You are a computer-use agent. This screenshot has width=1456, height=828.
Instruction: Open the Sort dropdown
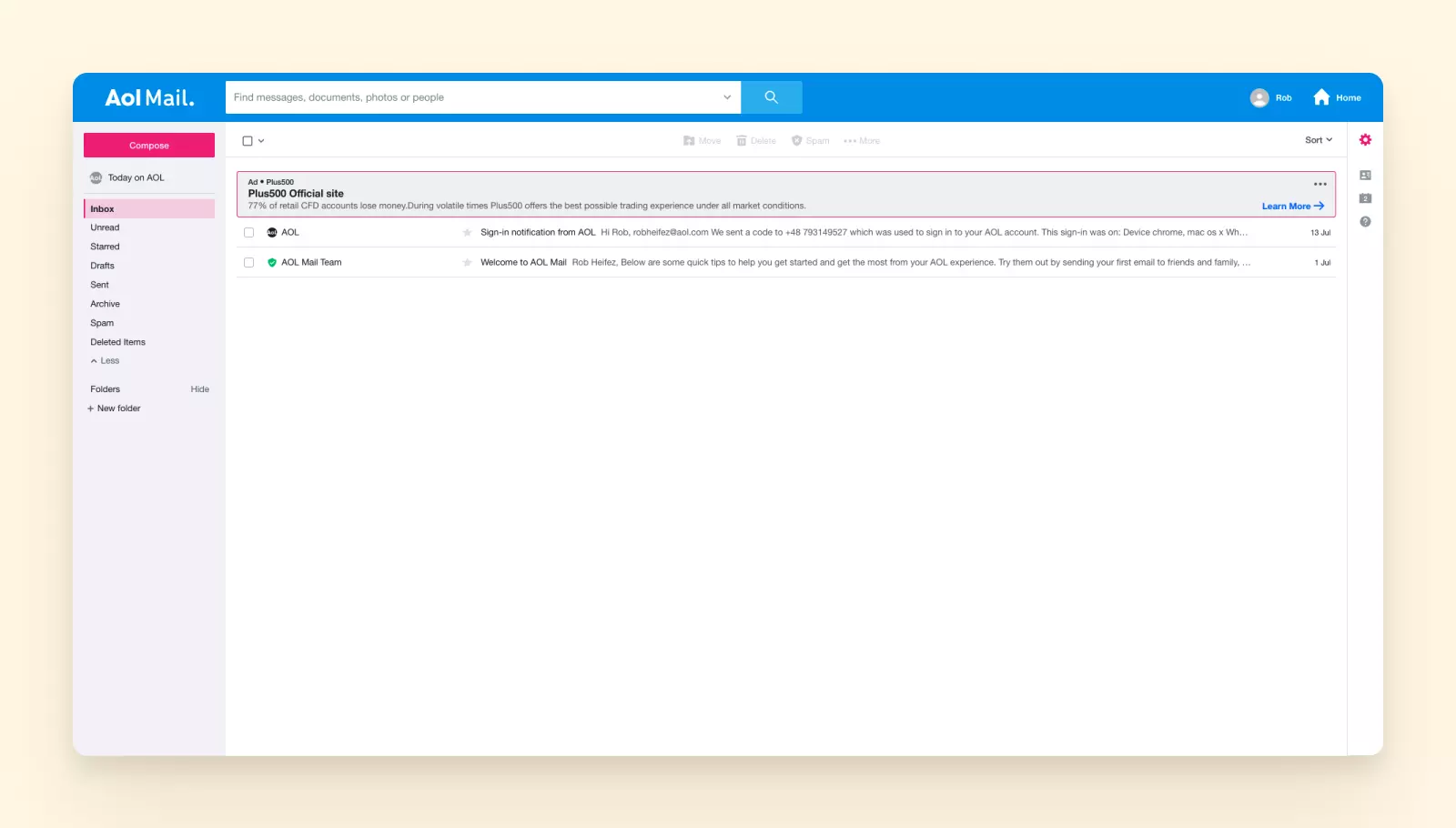point(1319,140)
